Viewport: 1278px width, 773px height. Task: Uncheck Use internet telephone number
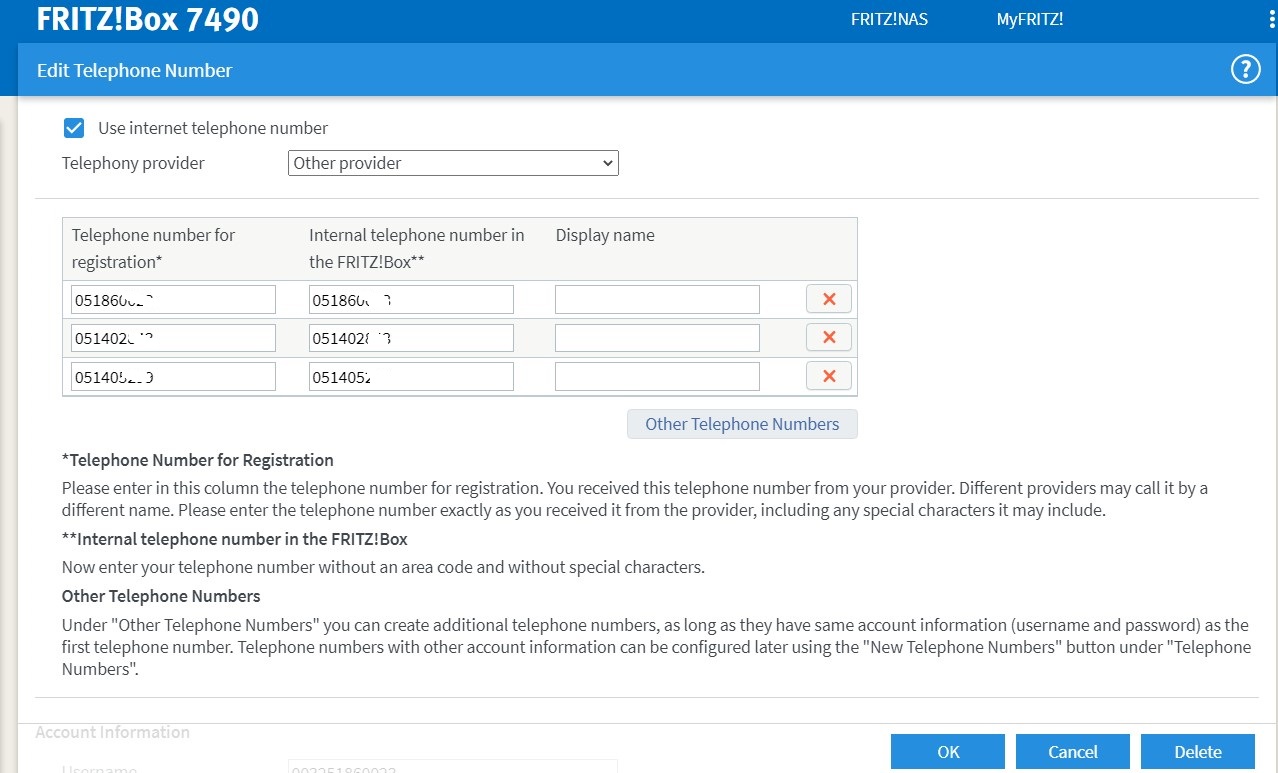(74, 128)
